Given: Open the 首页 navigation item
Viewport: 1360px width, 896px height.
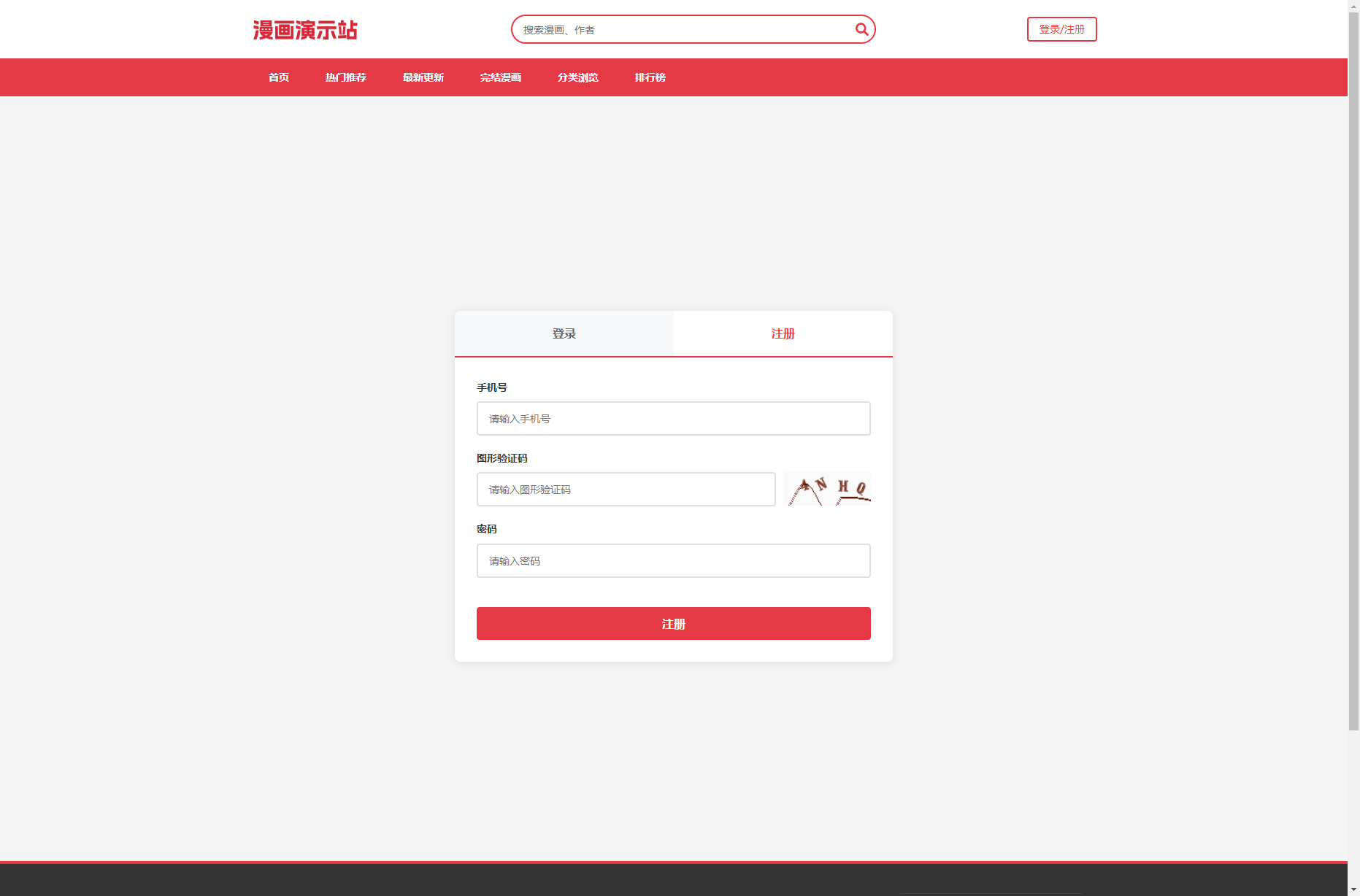Looking at the screenshot, I should pyautogui.click(x=277, y=77).
